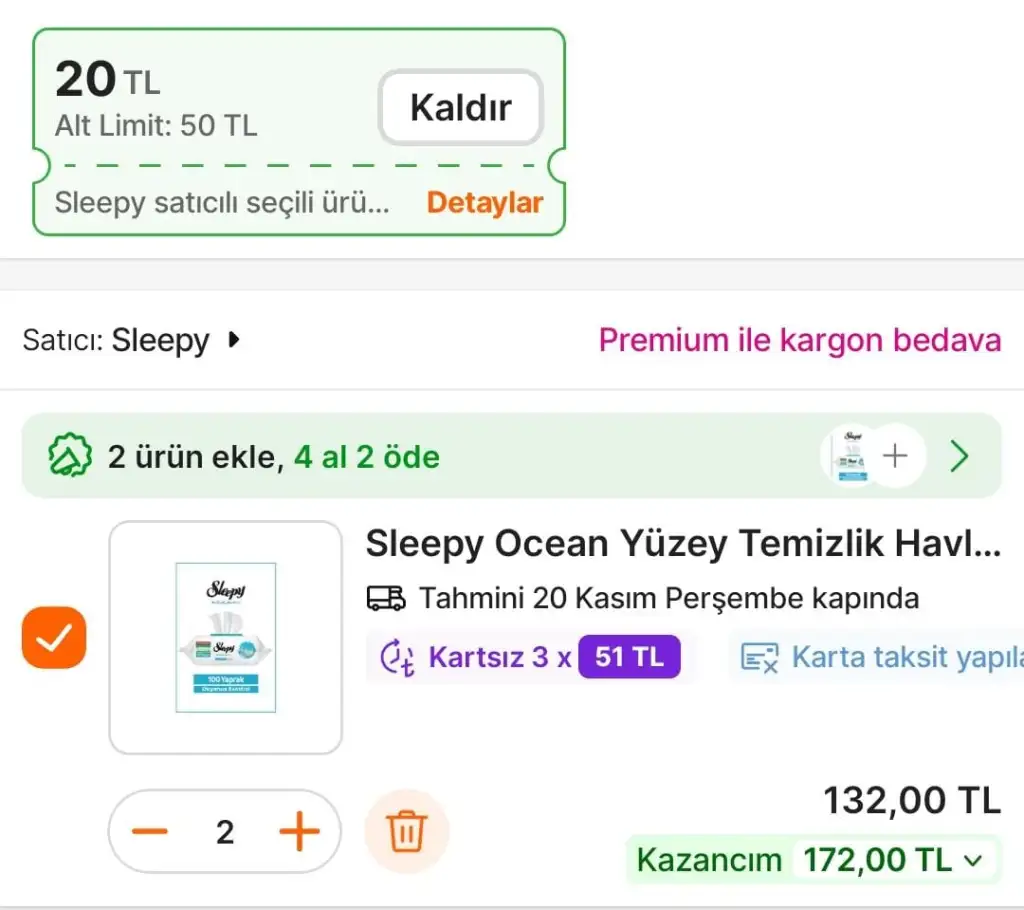Uncheck the Sleepy product checkbox
Viewport: 1024px width, 910px height.
[54, 638]
